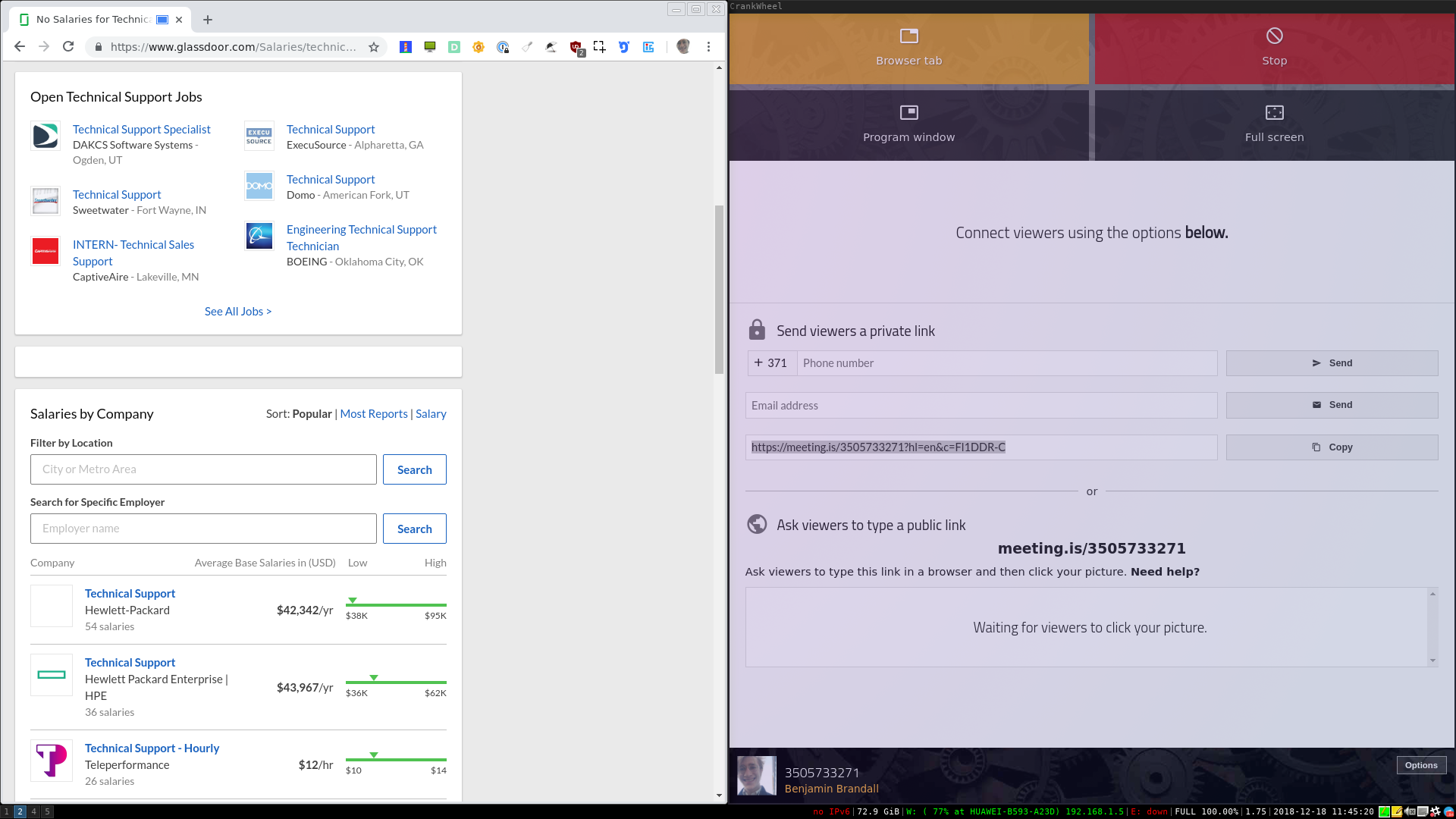This screenshot has width=1456, height=819.
Task: Click the screen capture selection extension icon
Action: pos(600,47)
